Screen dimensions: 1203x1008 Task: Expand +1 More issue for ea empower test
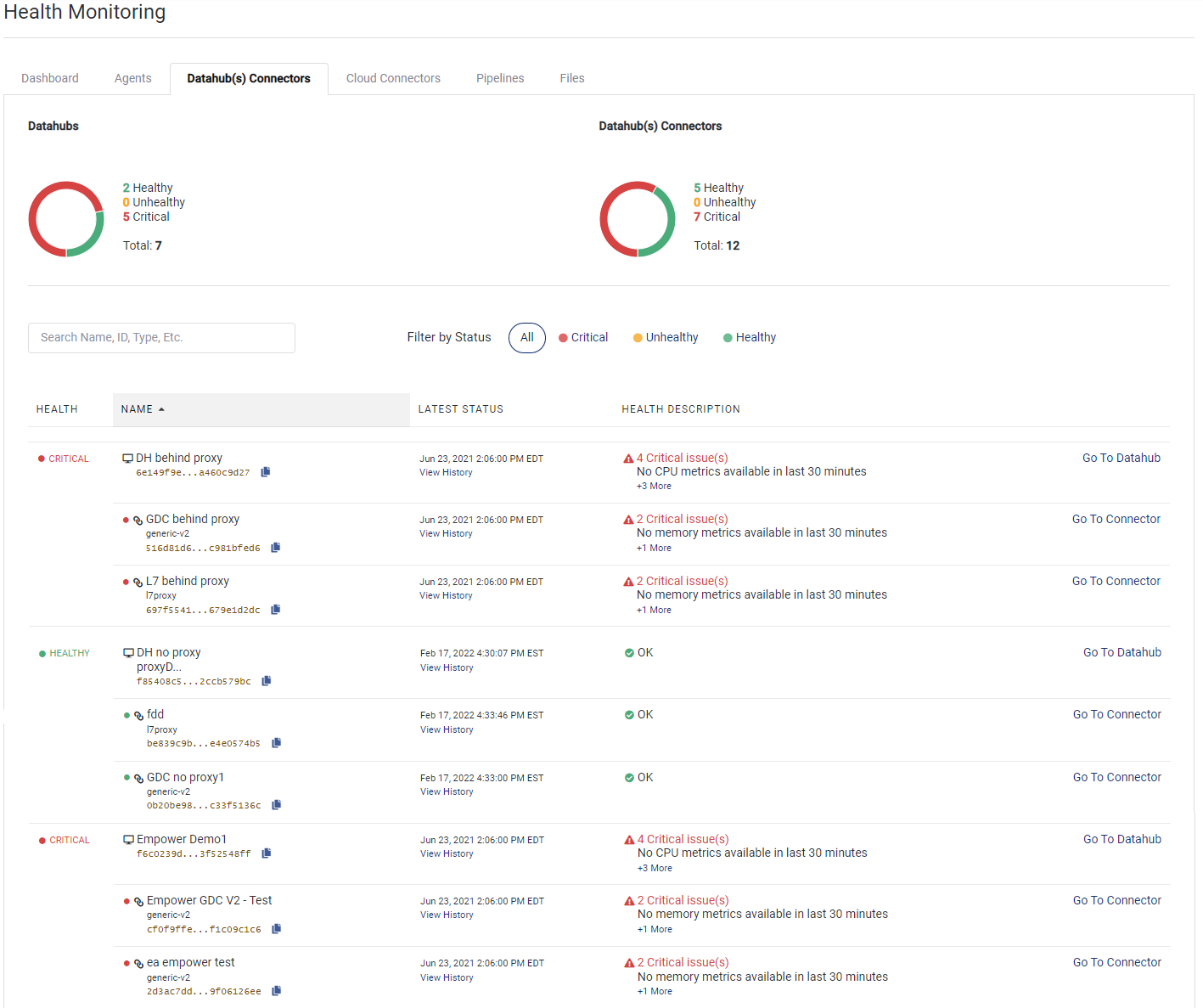click(653, 991)
